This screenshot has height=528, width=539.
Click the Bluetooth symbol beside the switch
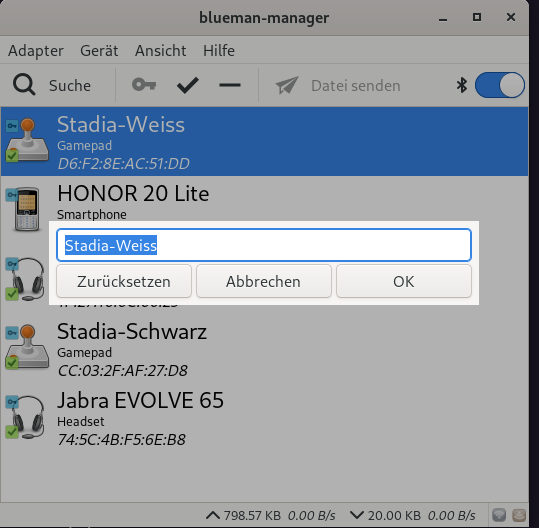tap(462, 85)
